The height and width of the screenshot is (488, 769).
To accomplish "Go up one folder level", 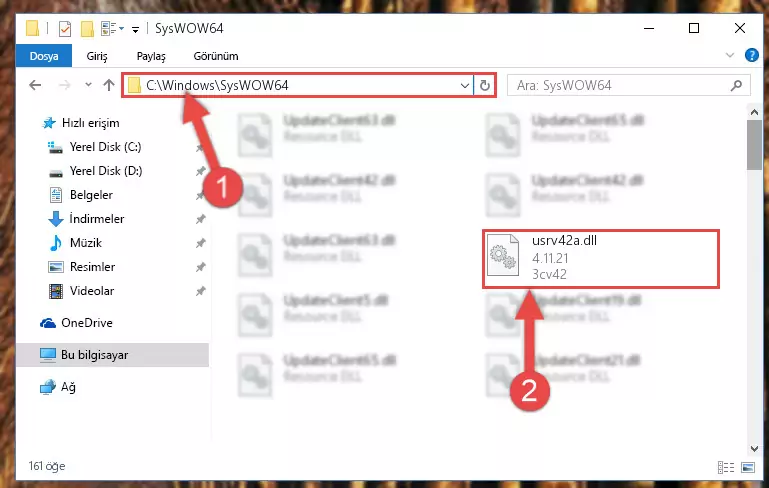I will [109, 85].
